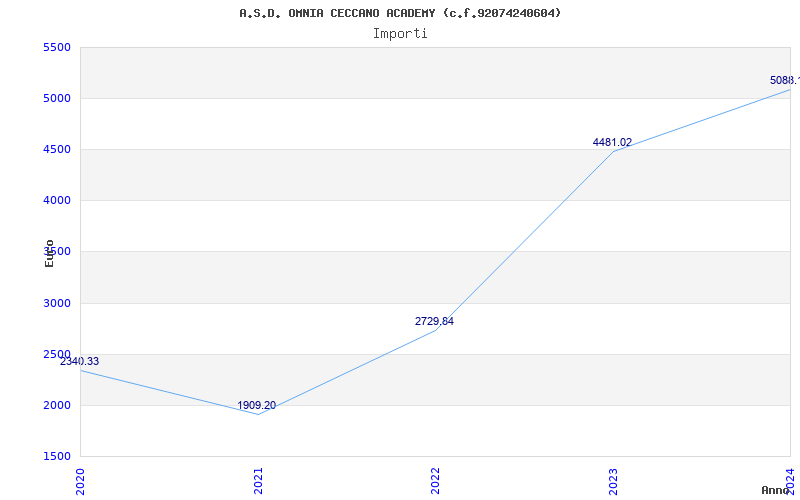This screenshot has width=800, height=500.
Task: Select the 1909.20 data label
Action: pyautogui.click(x=257, y=405)
